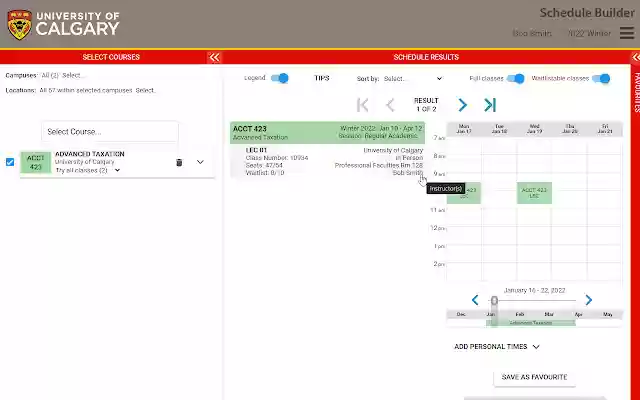The image size is (640, 400).
Task: Click Select link next to Campuses
Action: (73, 76)
